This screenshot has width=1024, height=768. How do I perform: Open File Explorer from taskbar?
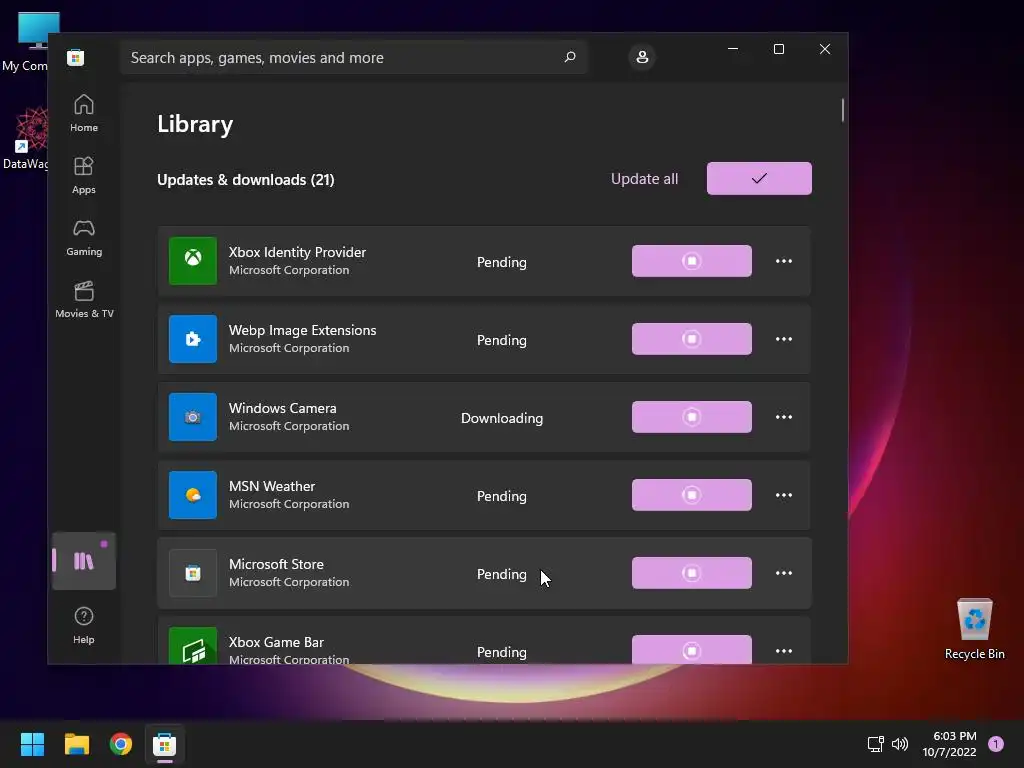[x=76, y=744]
